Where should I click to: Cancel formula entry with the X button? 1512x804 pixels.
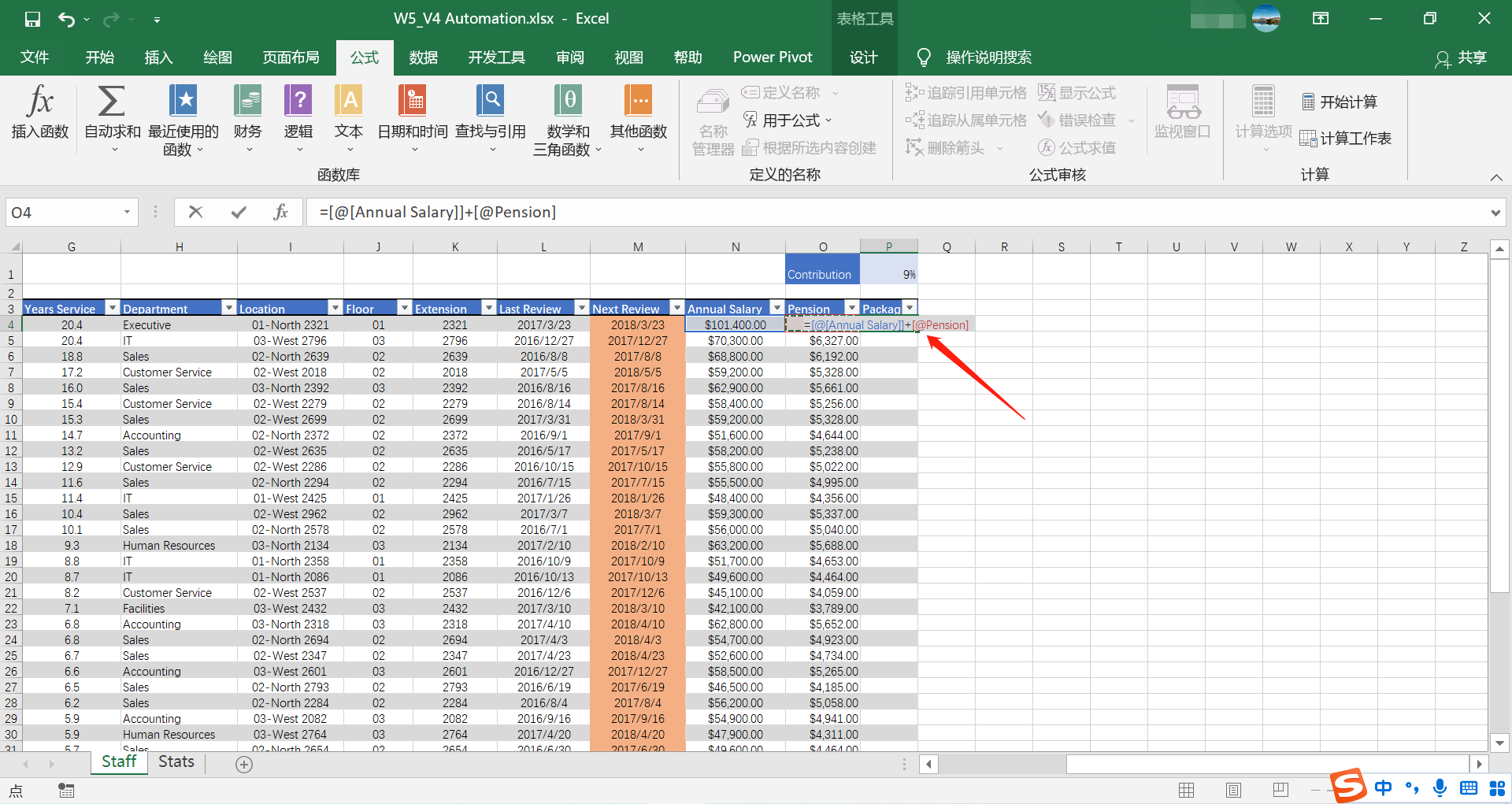tap(195, 212)
